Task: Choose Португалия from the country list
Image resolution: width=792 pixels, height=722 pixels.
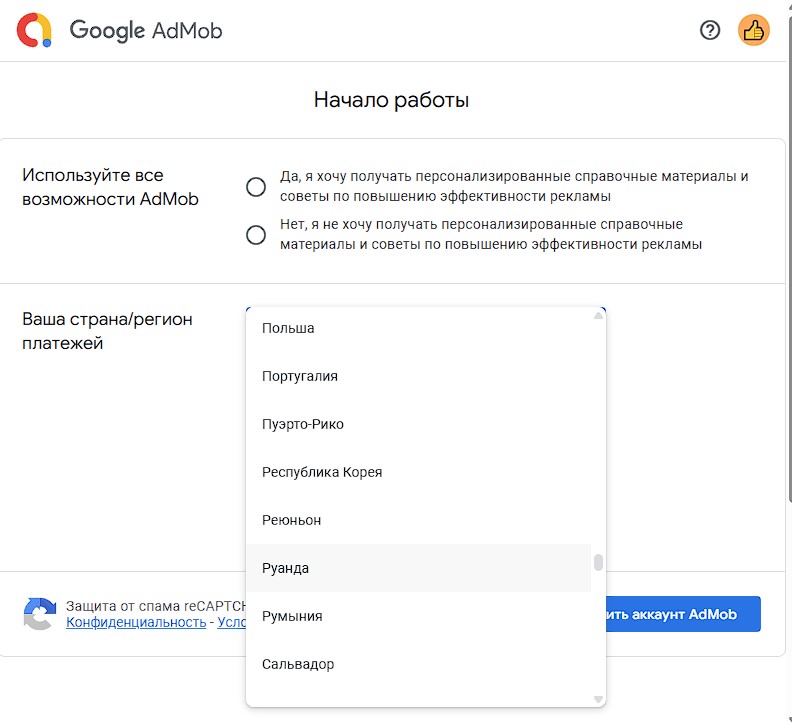Action: tap(418, 376)
